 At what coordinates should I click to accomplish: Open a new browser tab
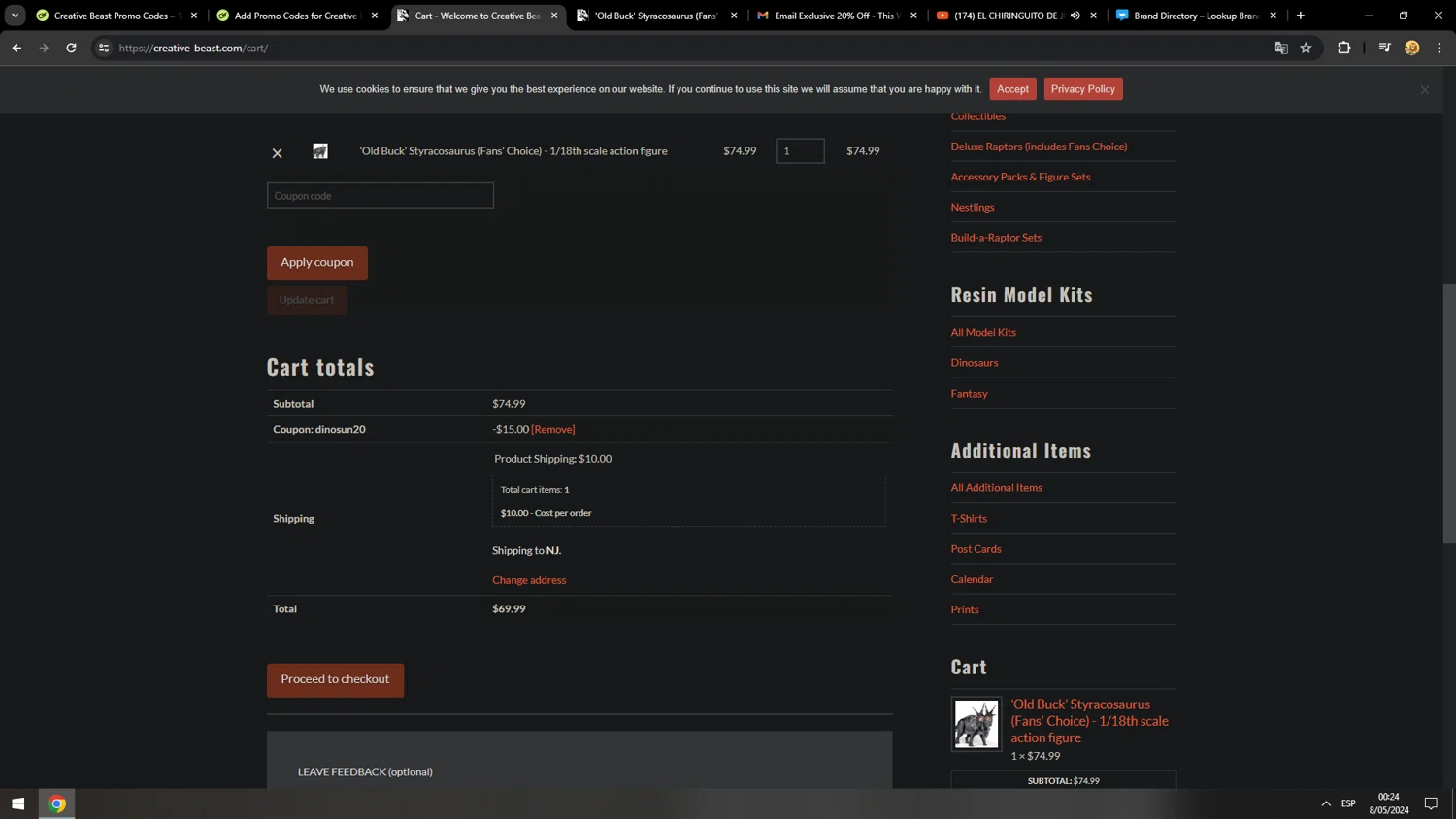1301,16
